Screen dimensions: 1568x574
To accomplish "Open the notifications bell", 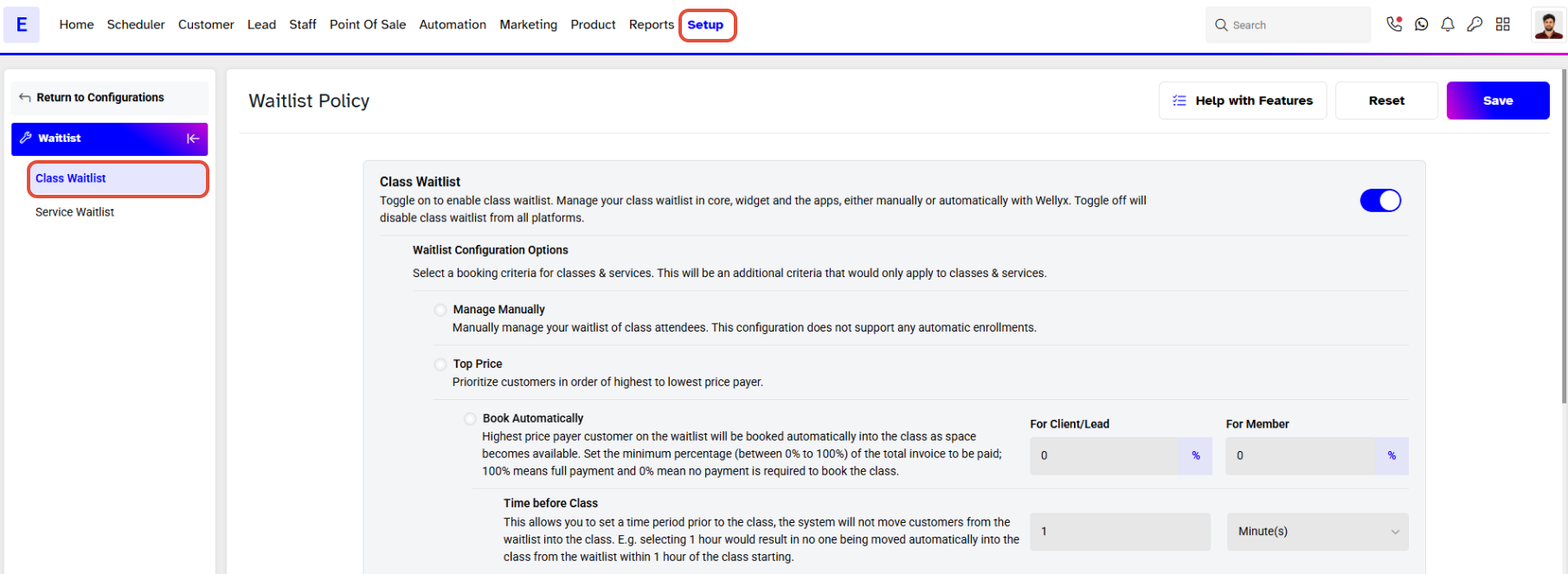I will 1448,24.
